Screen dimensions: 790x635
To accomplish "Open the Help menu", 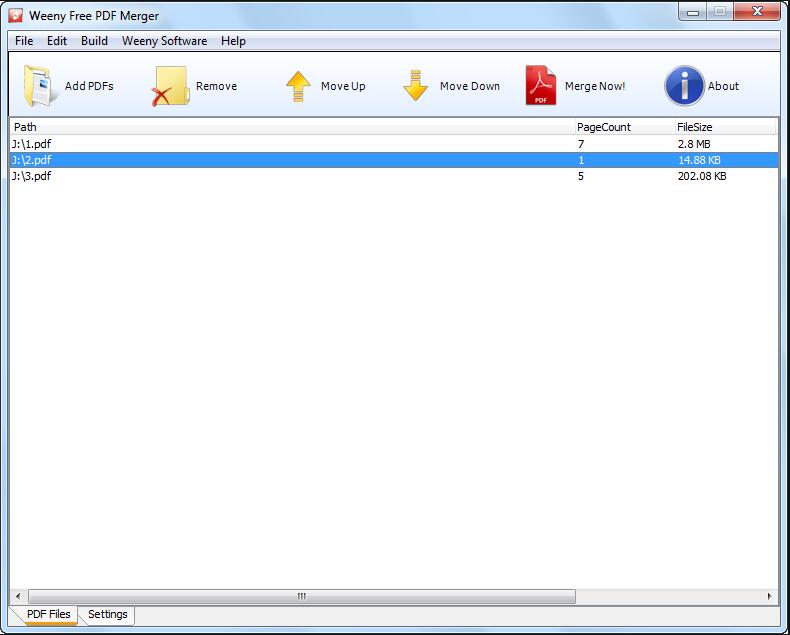I will point(233,41).
